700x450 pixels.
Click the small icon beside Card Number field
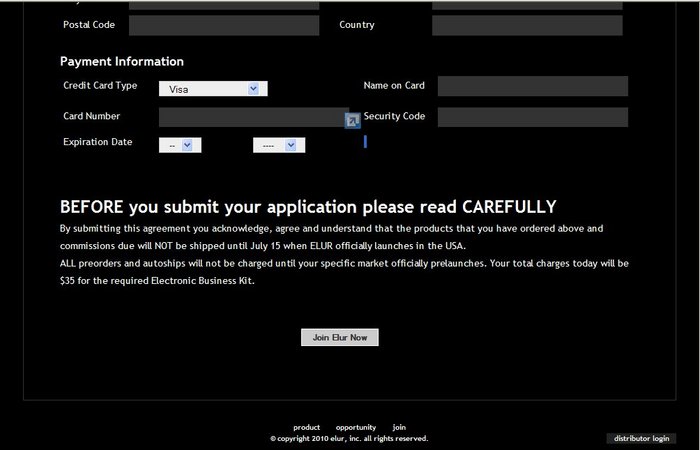[x=352, y=120]
